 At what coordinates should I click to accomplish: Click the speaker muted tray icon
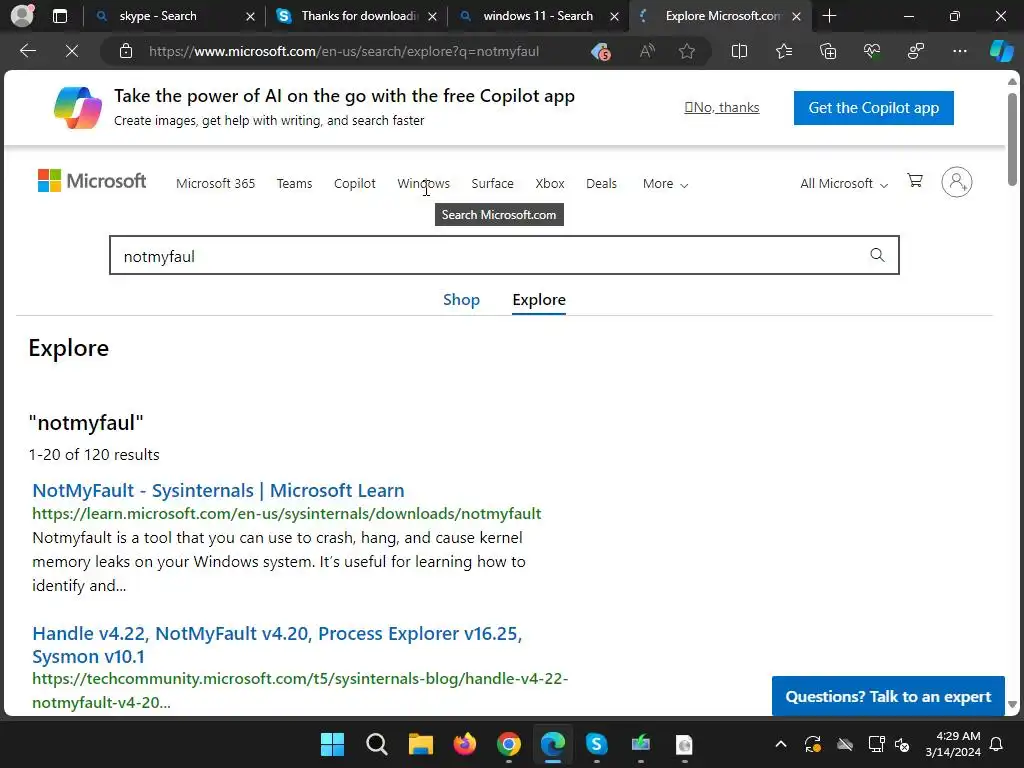coord(903,744)
